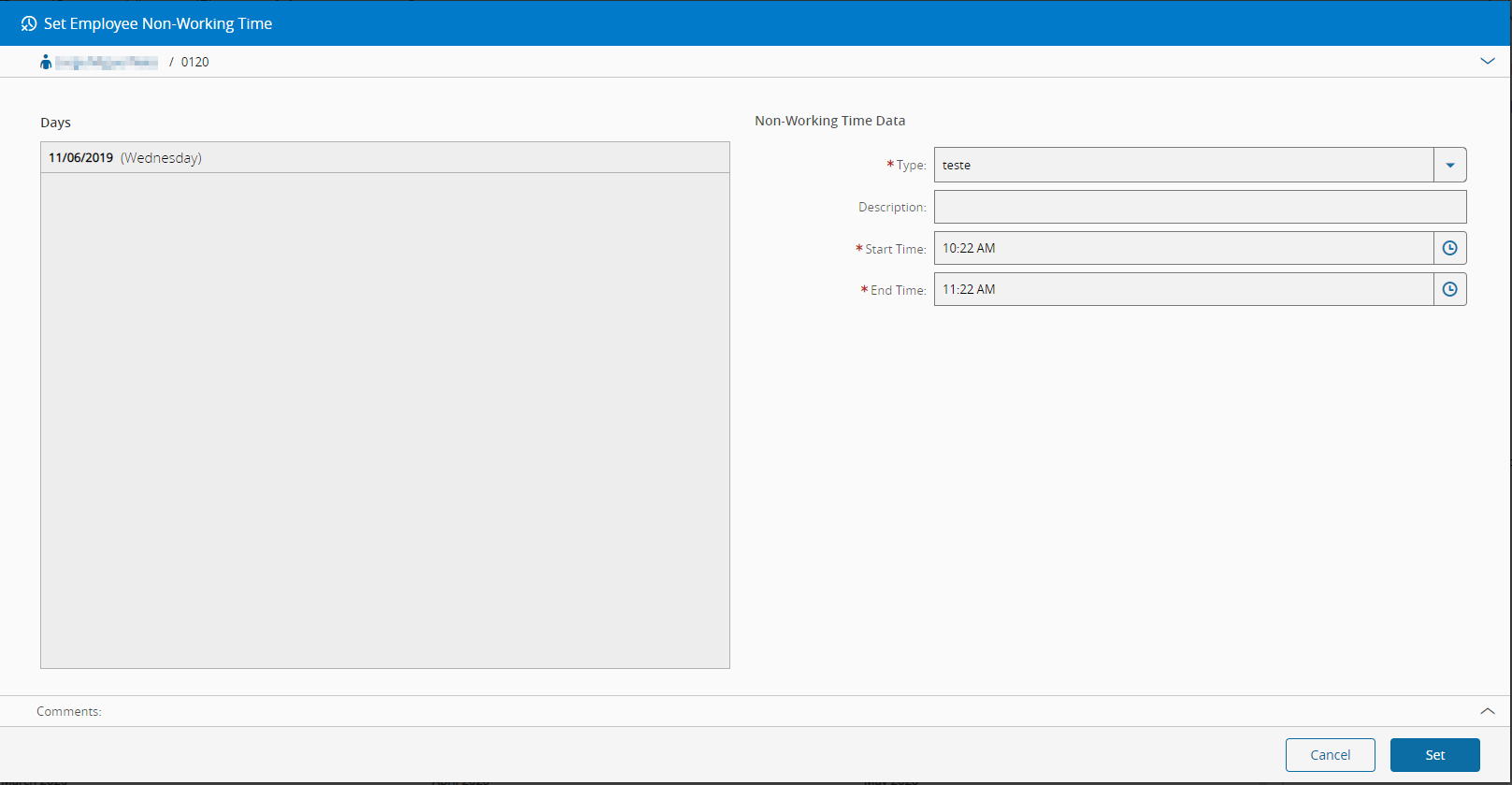The width and height of the screenshot is (1512, 785).
Task: Click the employee number 0120
Action: tap(194, 62)
